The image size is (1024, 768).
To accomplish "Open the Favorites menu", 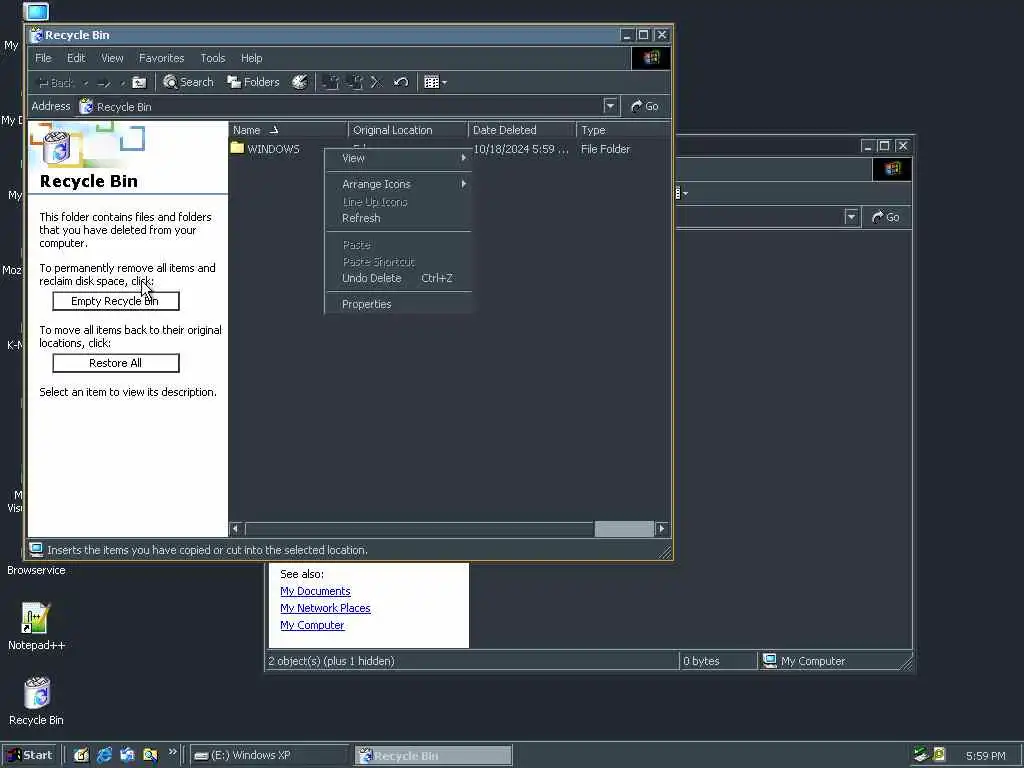I will tap(161, 58).
